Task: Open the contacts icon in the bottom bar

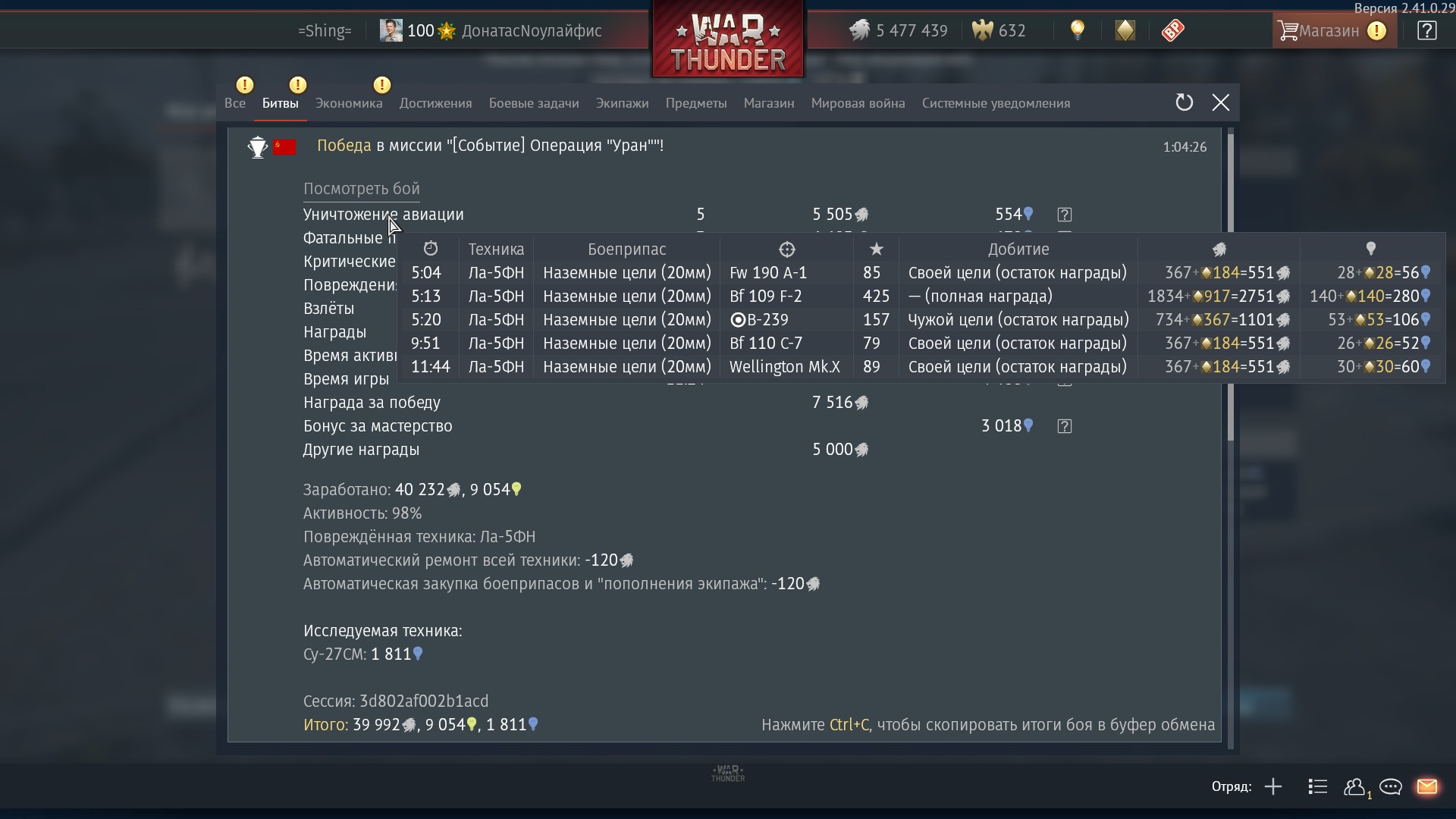Action: point(1355,786)
